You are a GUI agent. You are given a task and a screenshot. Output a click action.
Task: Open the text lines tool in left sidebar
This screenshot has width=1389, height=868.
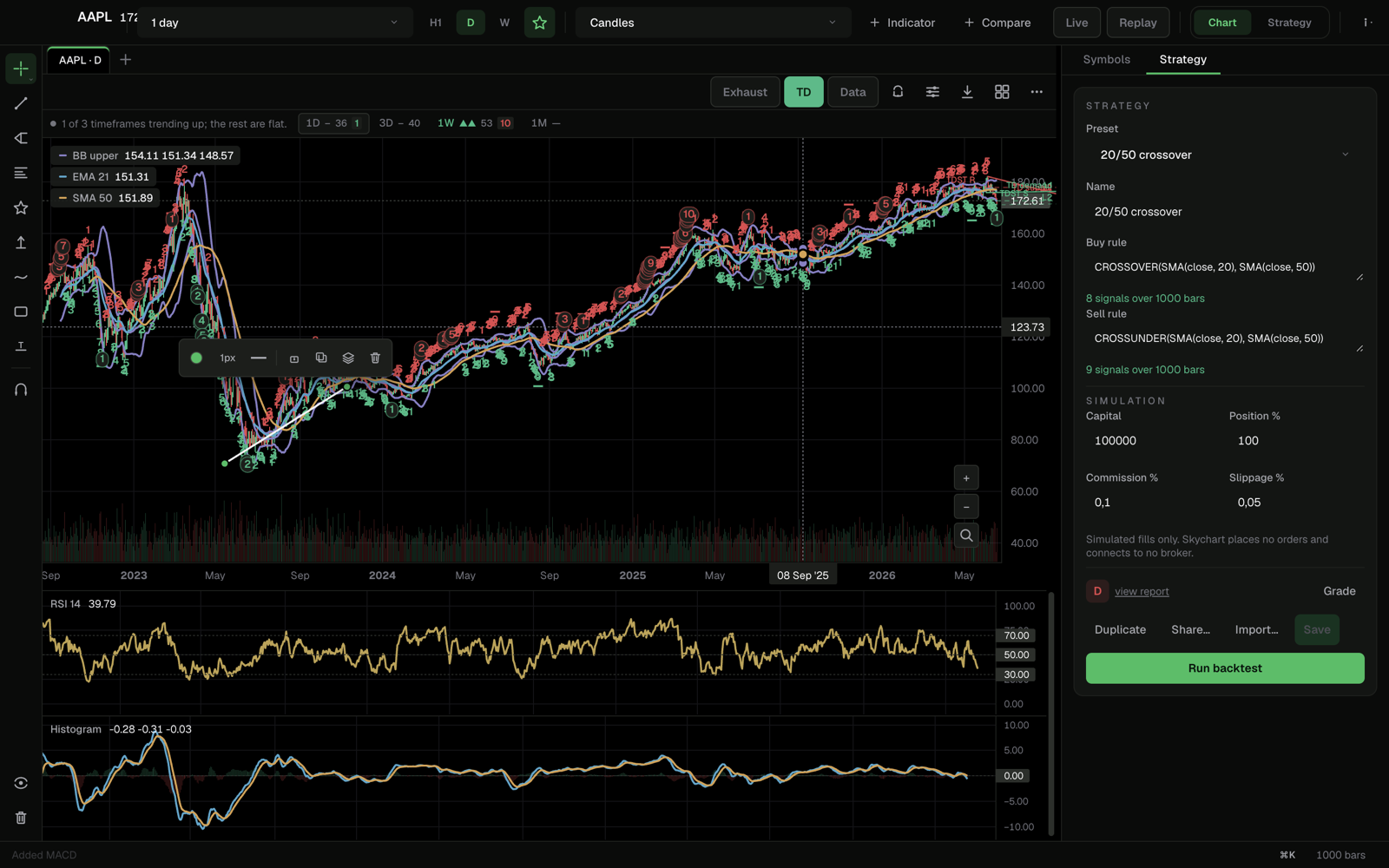21,173
